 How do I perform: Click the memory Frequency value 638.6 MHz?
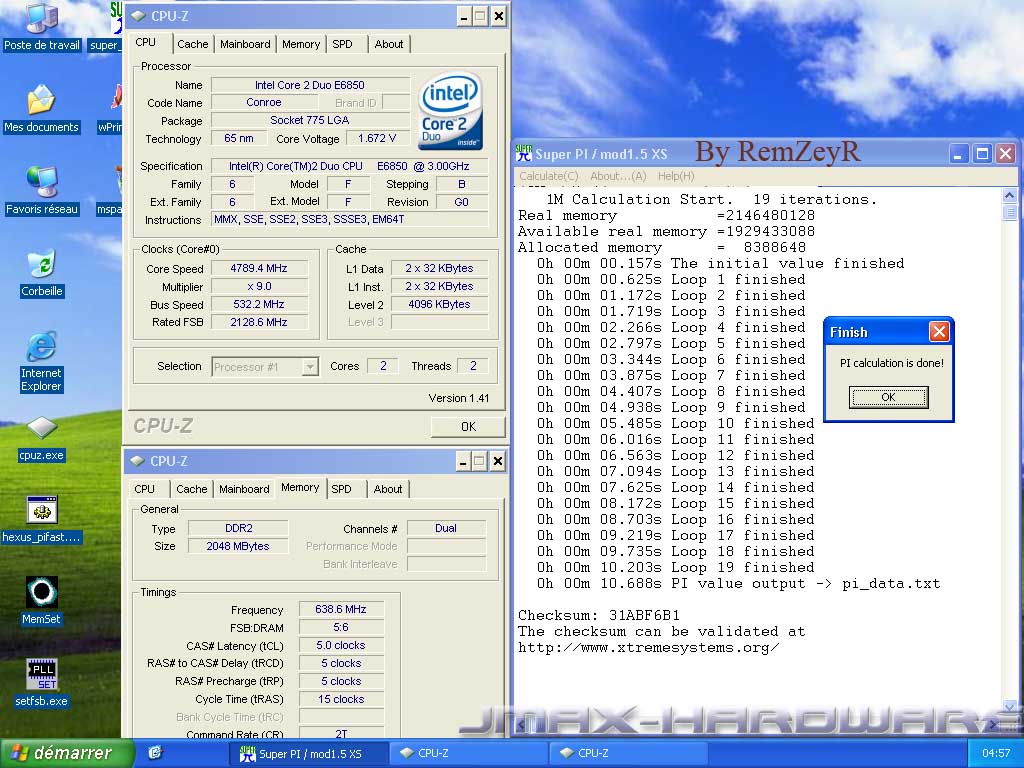341,609
